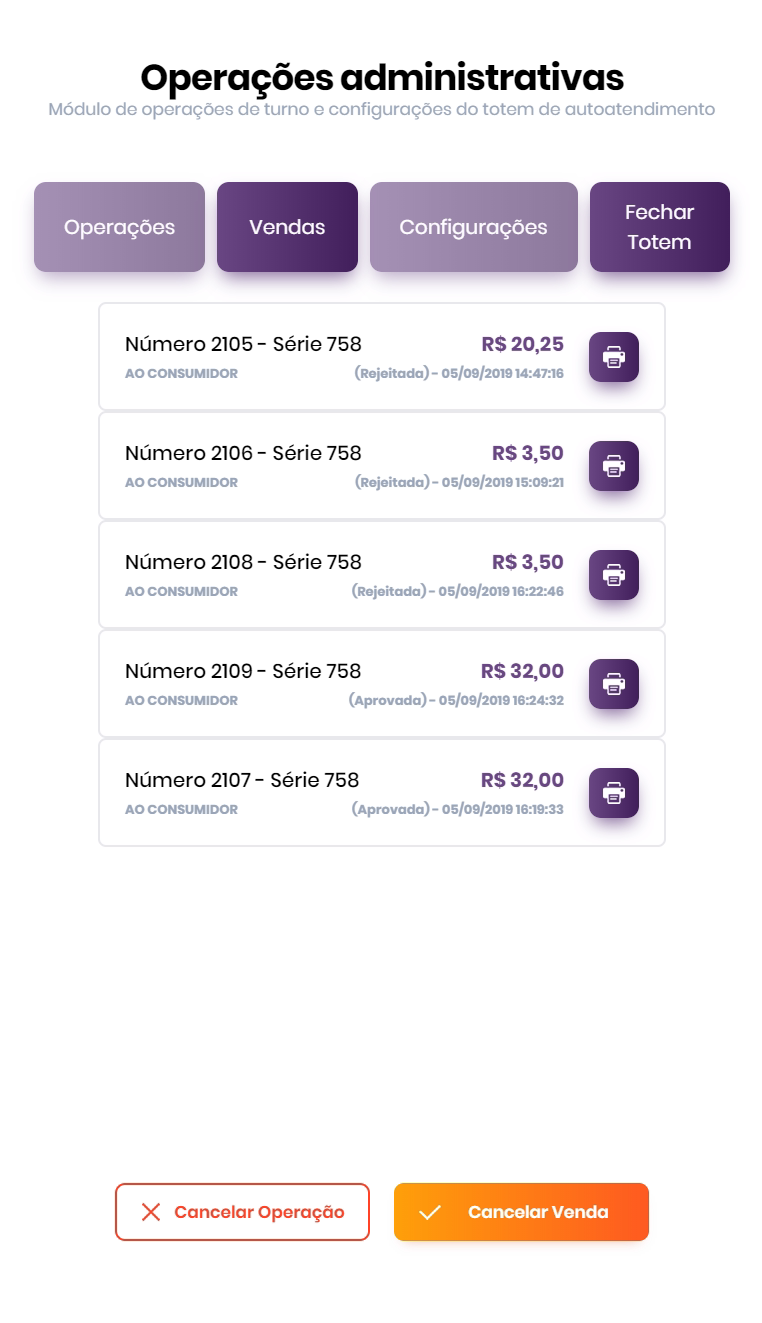Confirm with the Cancelar Venda button
The image size is (762, 1323).
pyautogui.click(x=537, y=1212)
